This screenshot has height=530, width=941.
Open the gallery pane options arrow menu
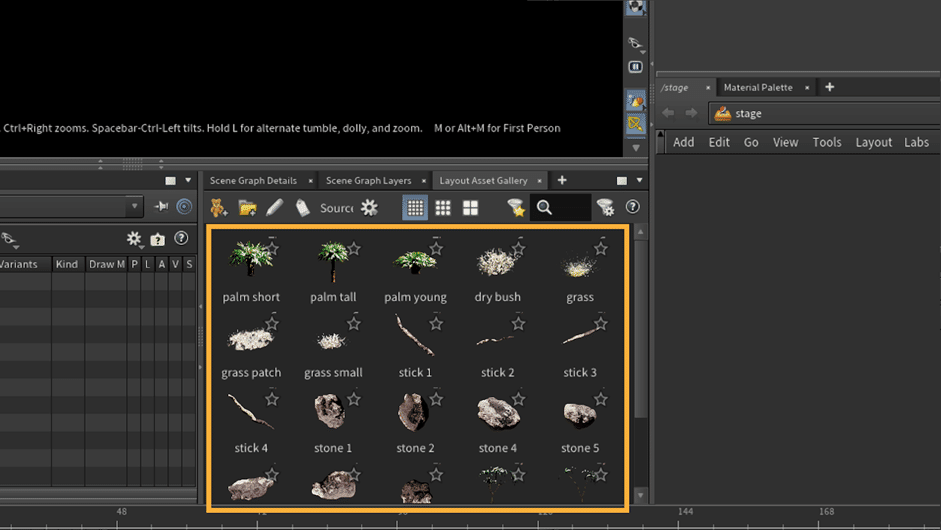point(640,181)
